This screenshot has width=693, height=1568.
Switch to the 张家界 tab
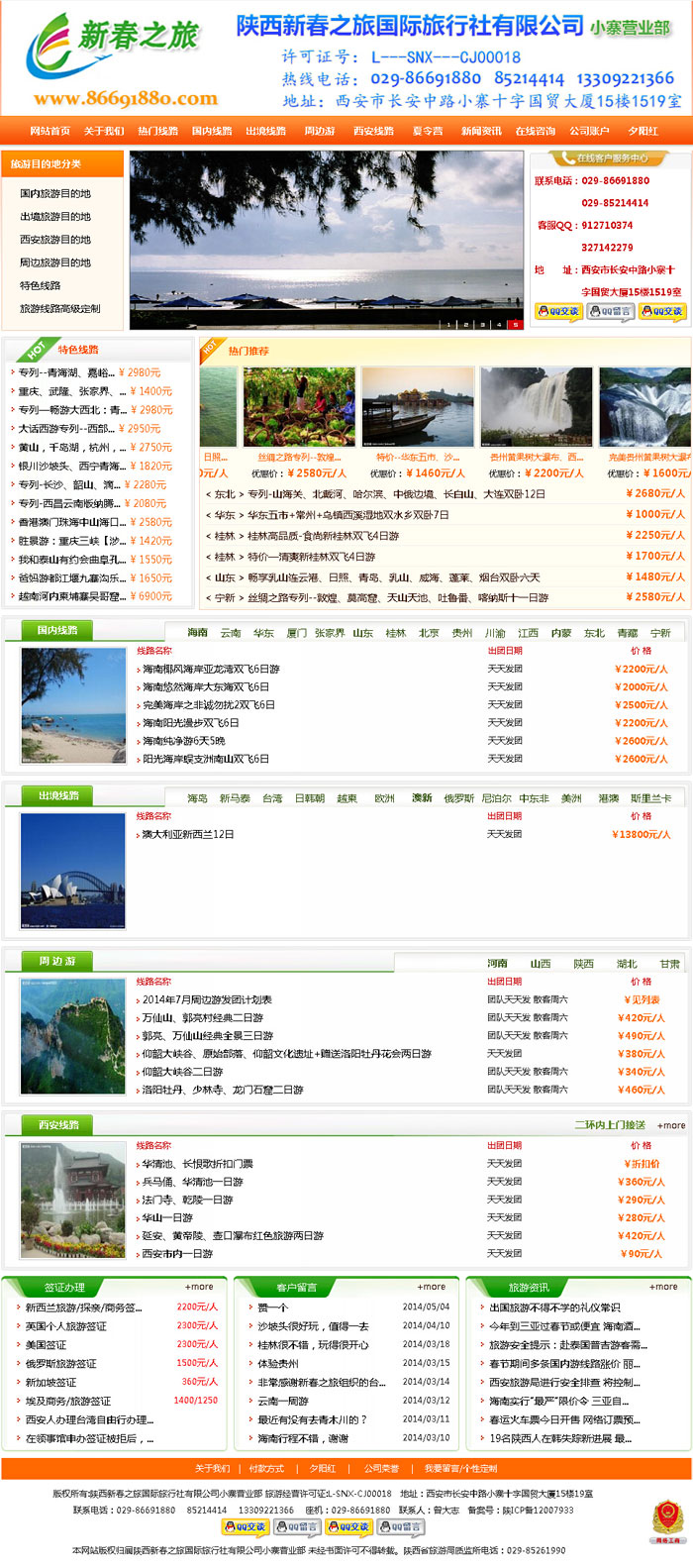[330, 632]
